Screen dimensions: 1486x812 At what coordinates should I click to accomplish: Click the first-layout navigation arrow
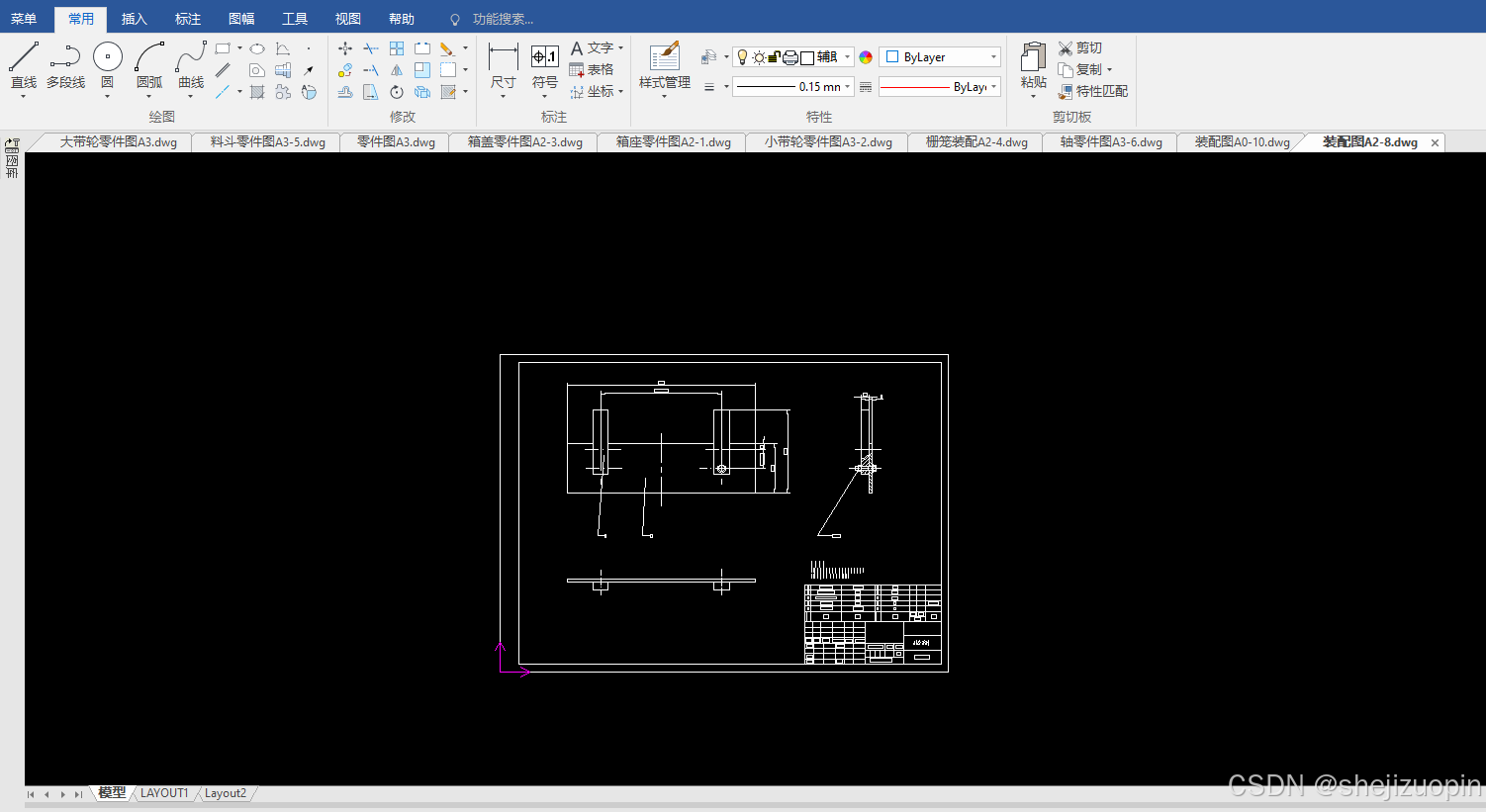coord(31,794)
